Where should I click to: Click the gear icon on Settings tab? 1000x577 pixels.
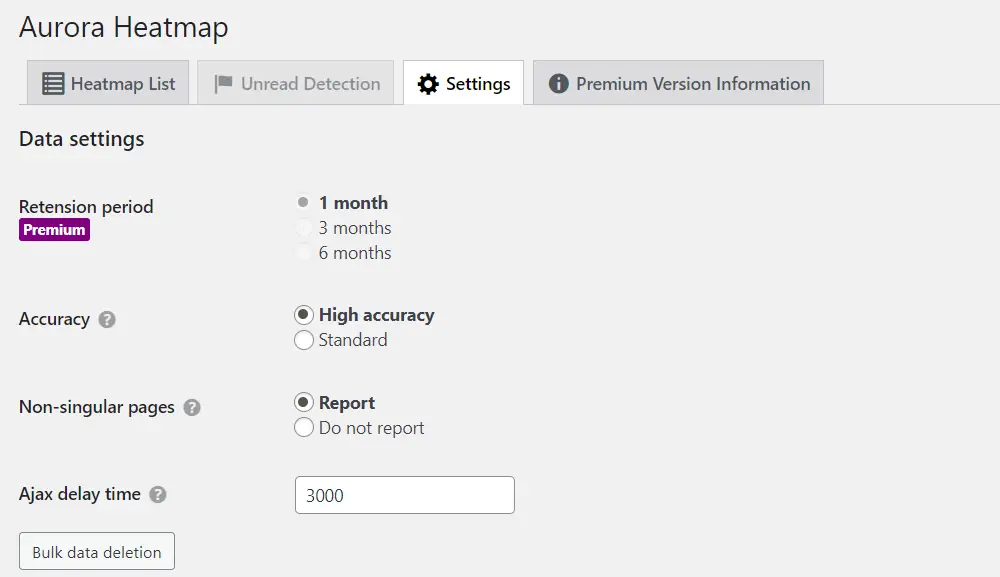click(428, 84)
